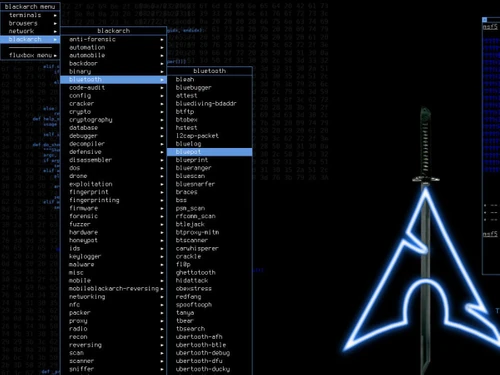
Task: Open the cryptography category
Action: (113, 120)
